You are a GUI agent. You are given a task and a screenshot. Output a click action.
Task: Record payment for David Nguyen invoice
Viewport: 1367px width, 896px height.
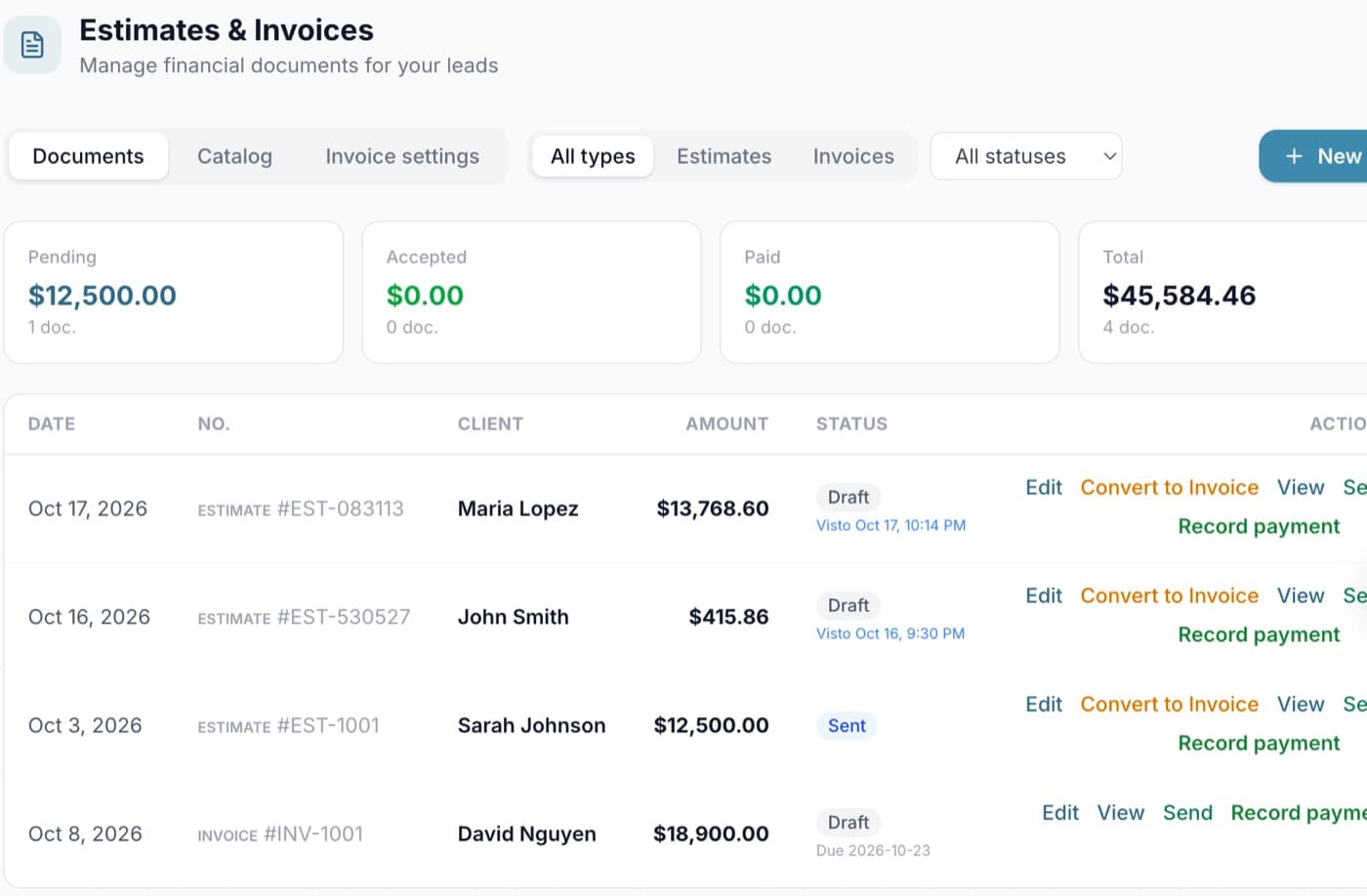(x=1299, y=812)
